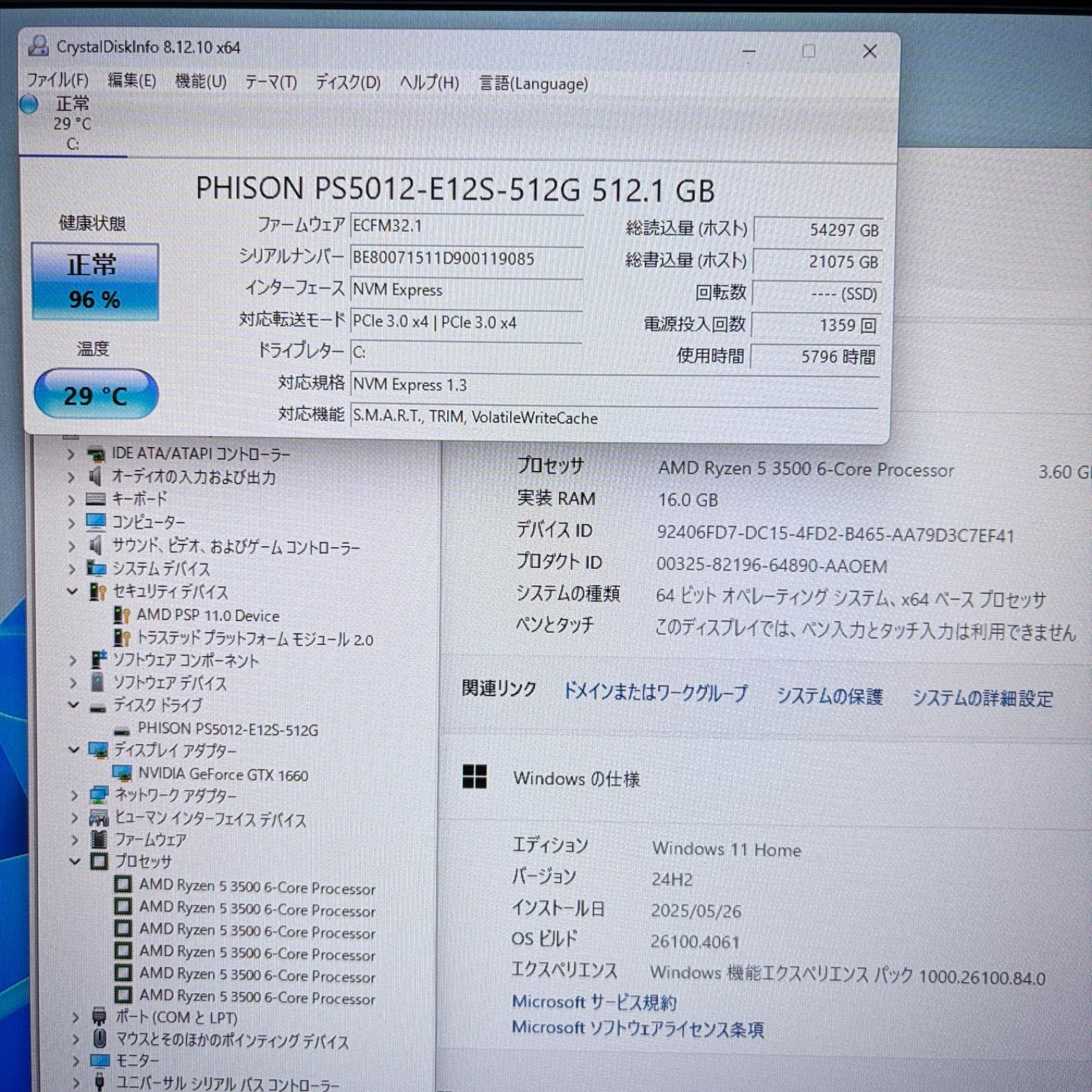1092x1092 pixels.
Task: Click the PHISON PS5012-E12S-512G disk icon
Action: [x=123, y=730]
